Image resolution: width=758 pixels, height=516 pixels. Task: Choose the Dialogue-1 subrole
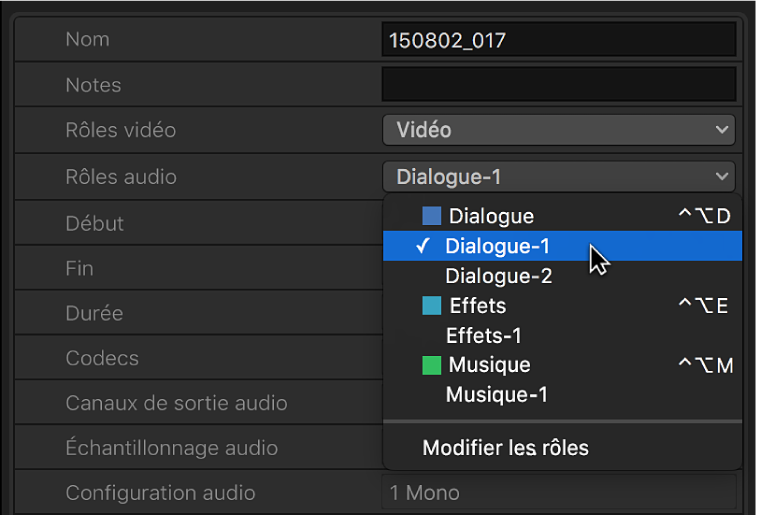(498, 246)
